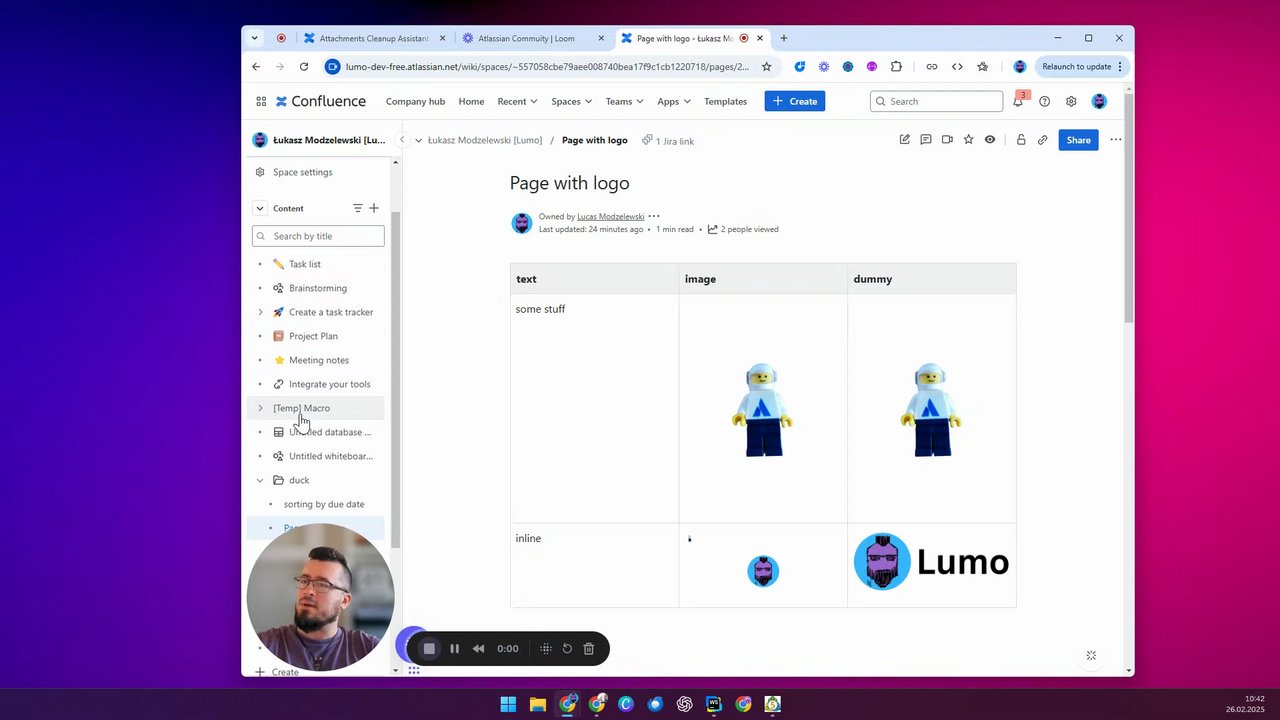
Task: Open Space settings in sidebar
Action: (302, 172)
